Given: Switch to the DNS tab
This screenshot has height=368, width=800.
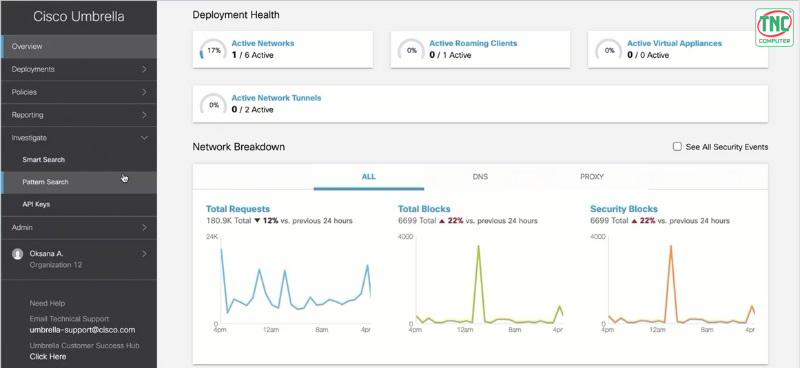Looking at the screenshot, I should point(480,177).
